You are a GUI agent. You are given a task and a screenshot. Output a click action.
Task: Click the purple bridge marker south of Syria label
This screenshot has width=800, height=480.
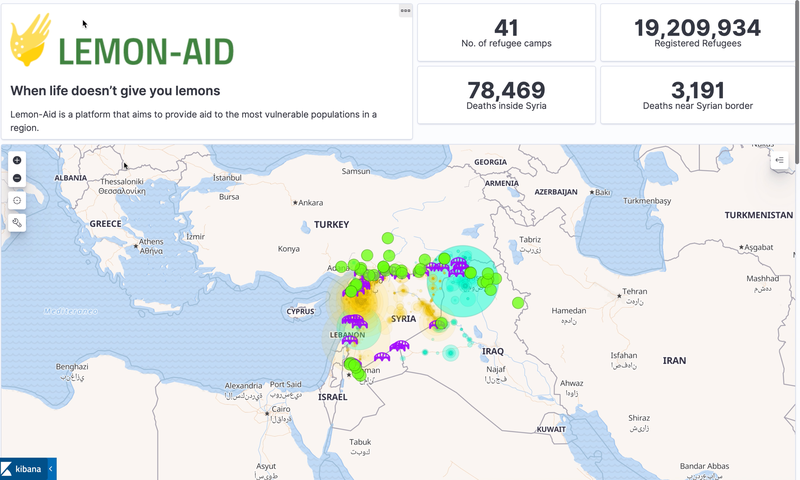399,346
